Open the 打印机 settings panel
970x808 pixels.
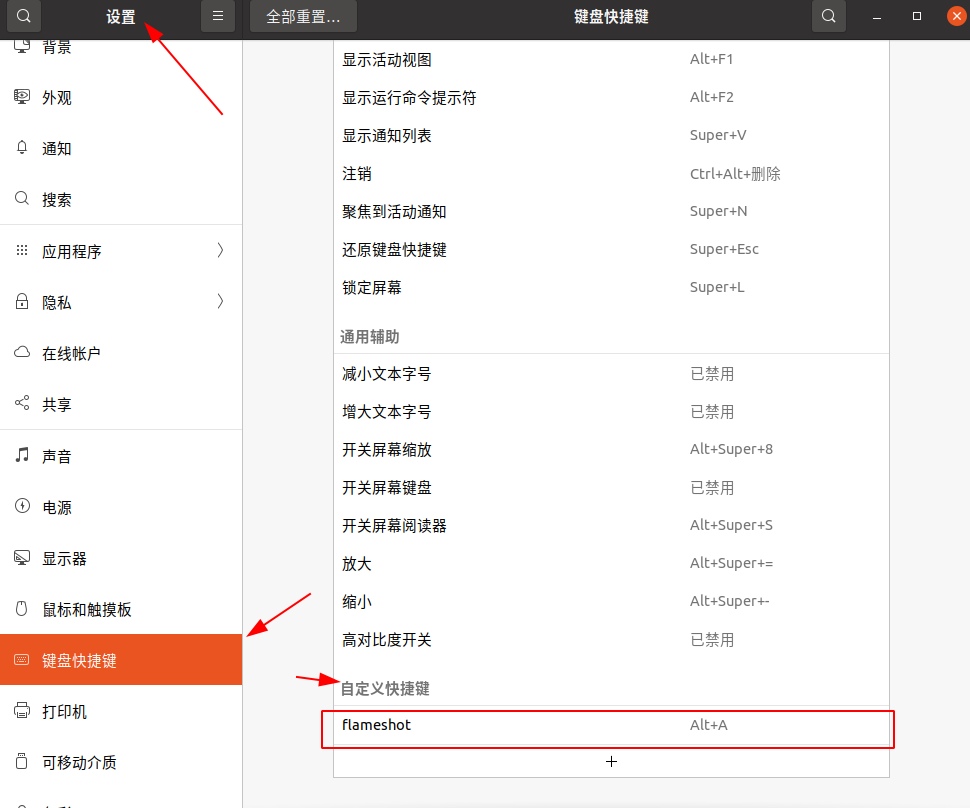121,711
